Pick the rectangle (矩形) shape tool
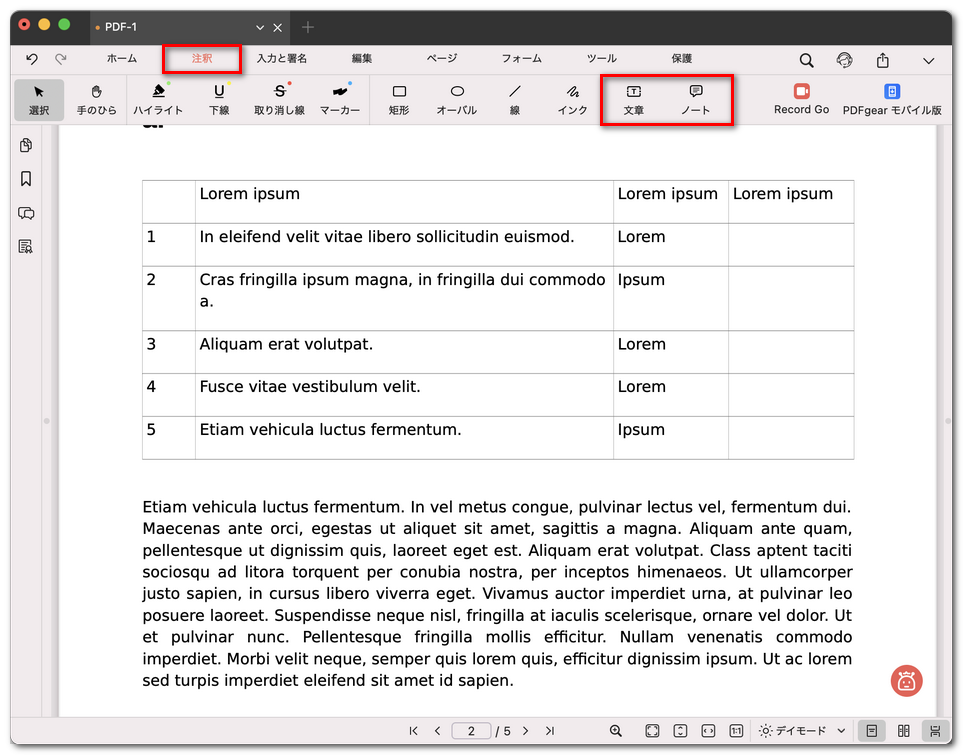The image size is (963, 755). pyautogui.click(x=399, y=99)
